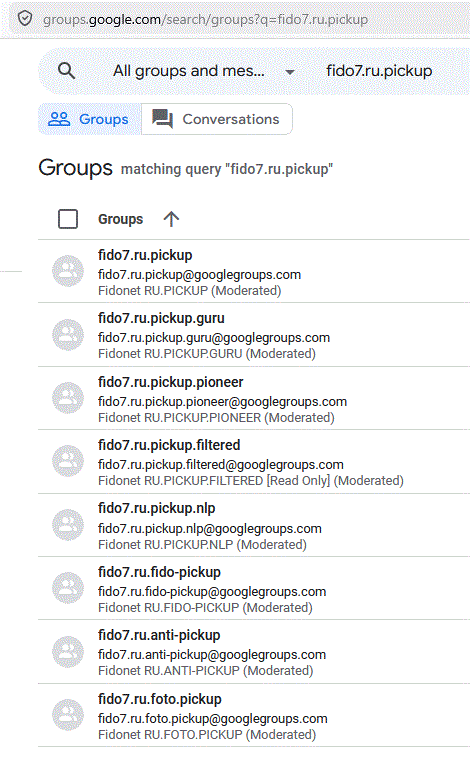
Task: Click the fido7.ru.pickup.guru group avatar icon
Action: point(68,335)
